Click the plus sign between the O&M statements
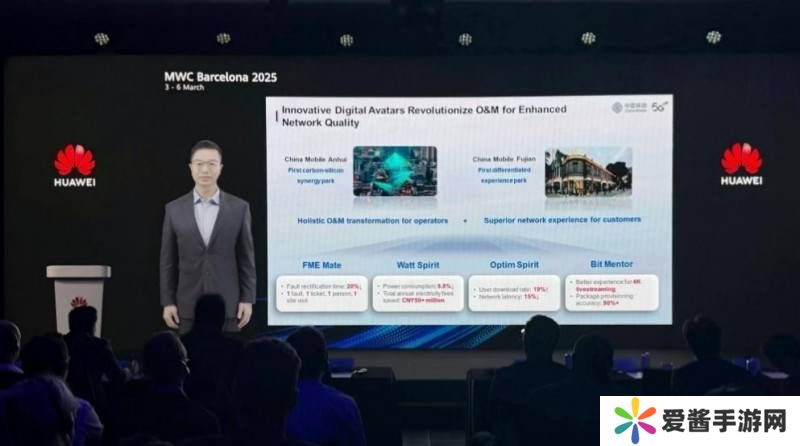Viewport: 800px width, 446px height. point(465,219)
